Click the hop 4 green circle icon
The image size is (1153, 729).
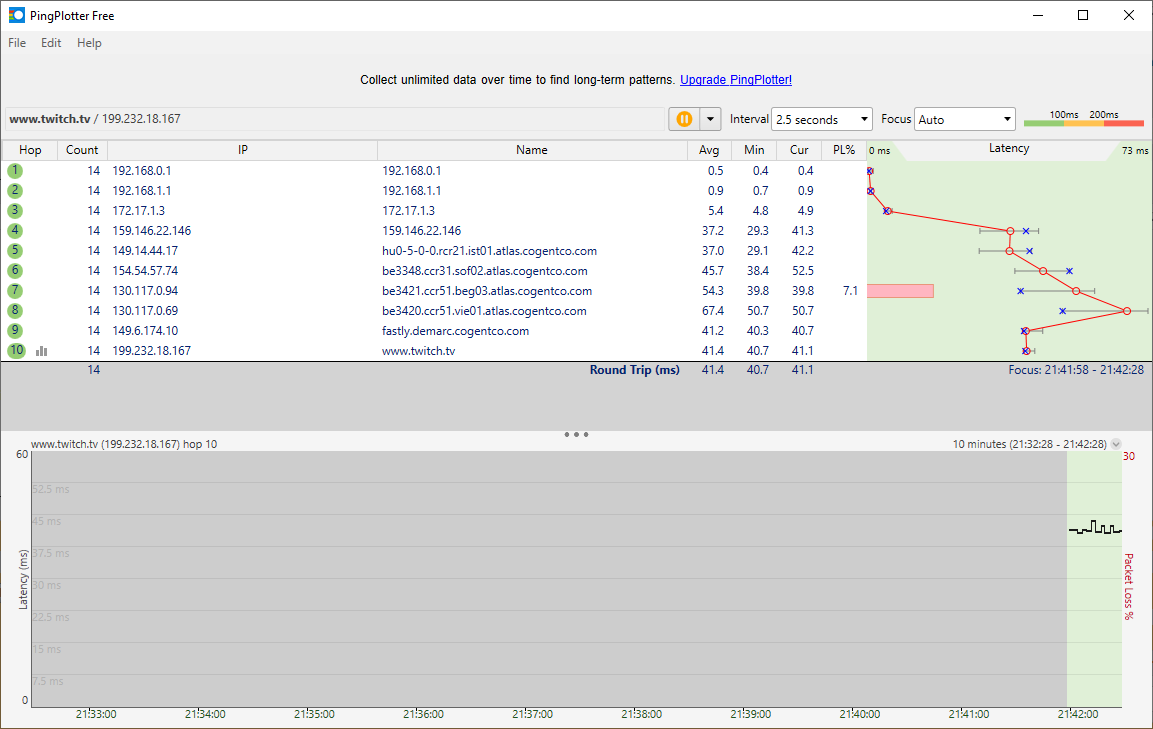coord(15,230)
